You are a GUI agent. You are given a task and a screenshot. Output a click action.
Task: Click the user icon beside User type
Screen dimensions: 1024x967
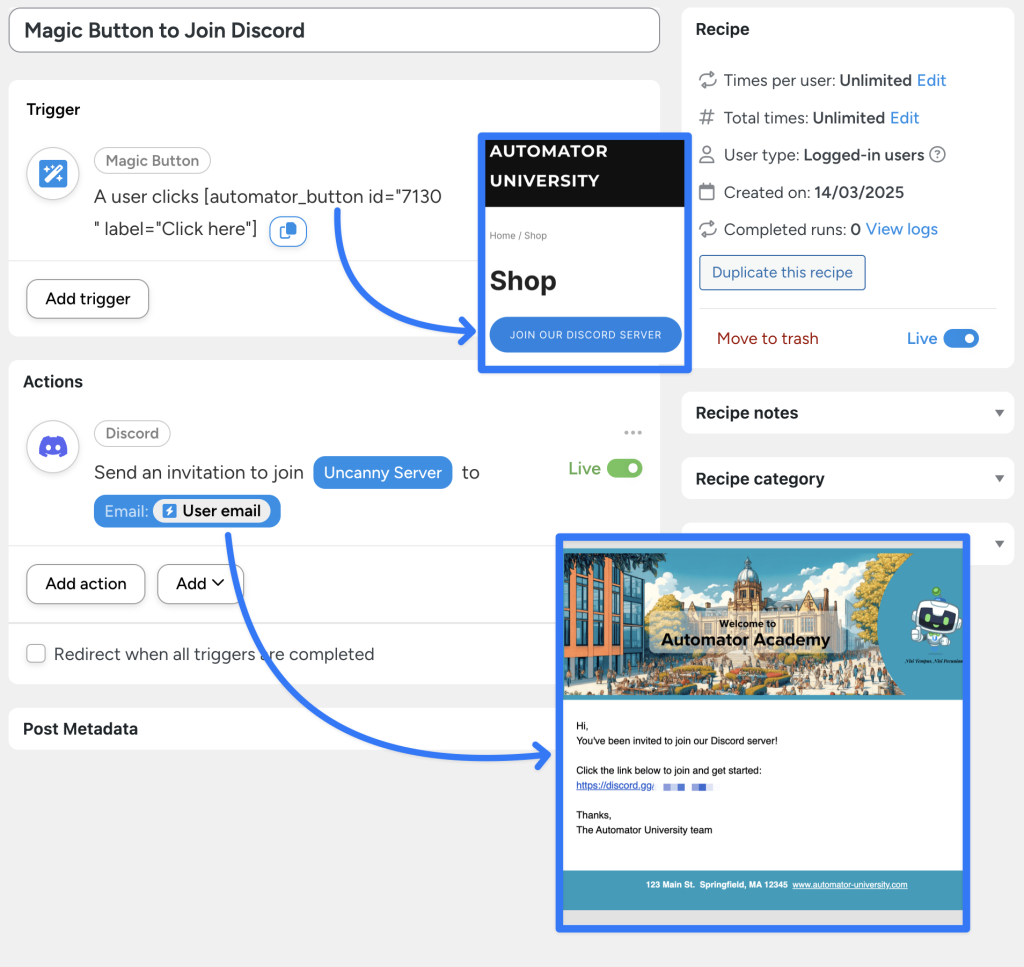707,154
